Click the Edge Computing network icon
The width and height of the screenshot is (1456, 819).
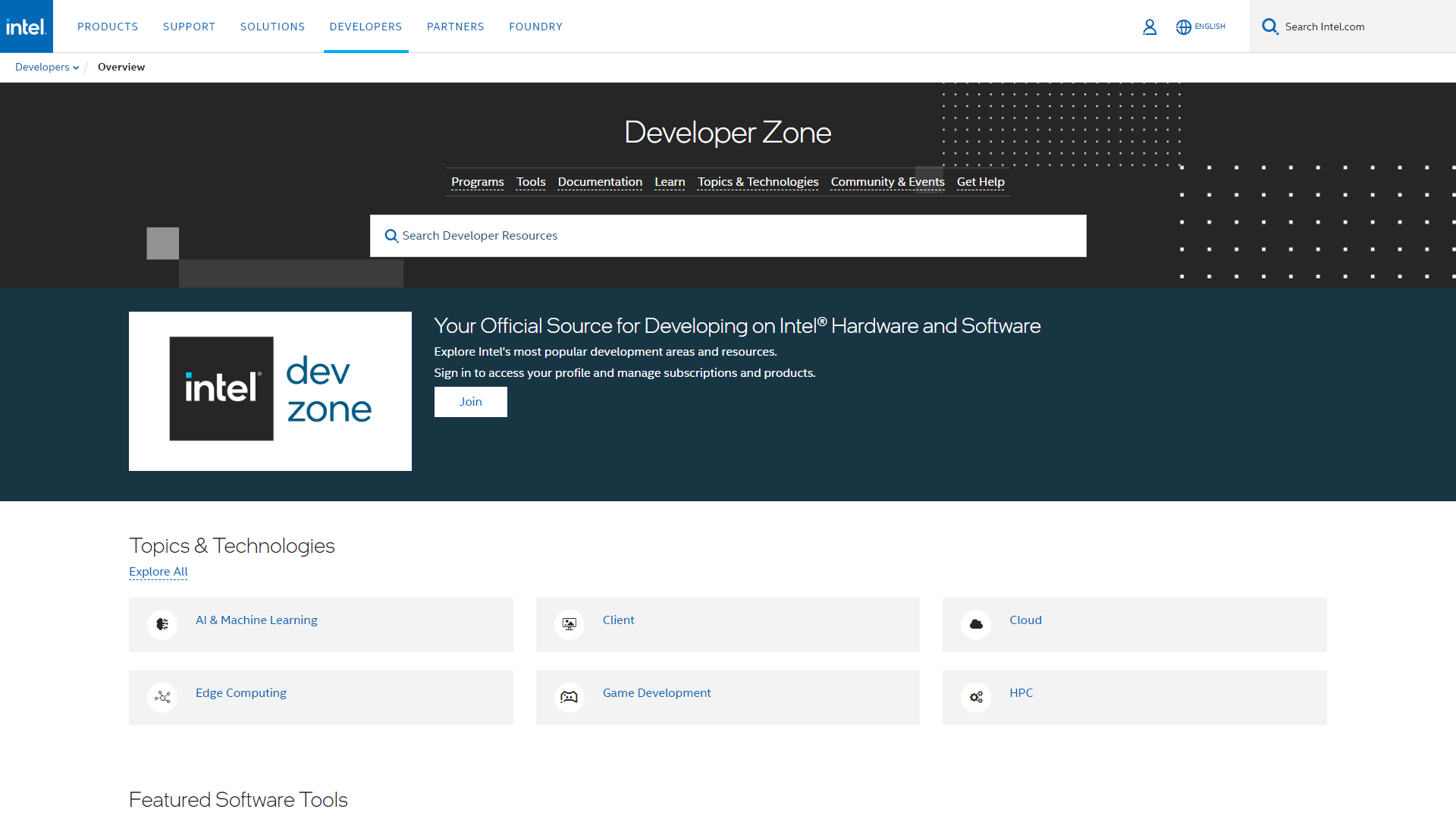[162, 697]
